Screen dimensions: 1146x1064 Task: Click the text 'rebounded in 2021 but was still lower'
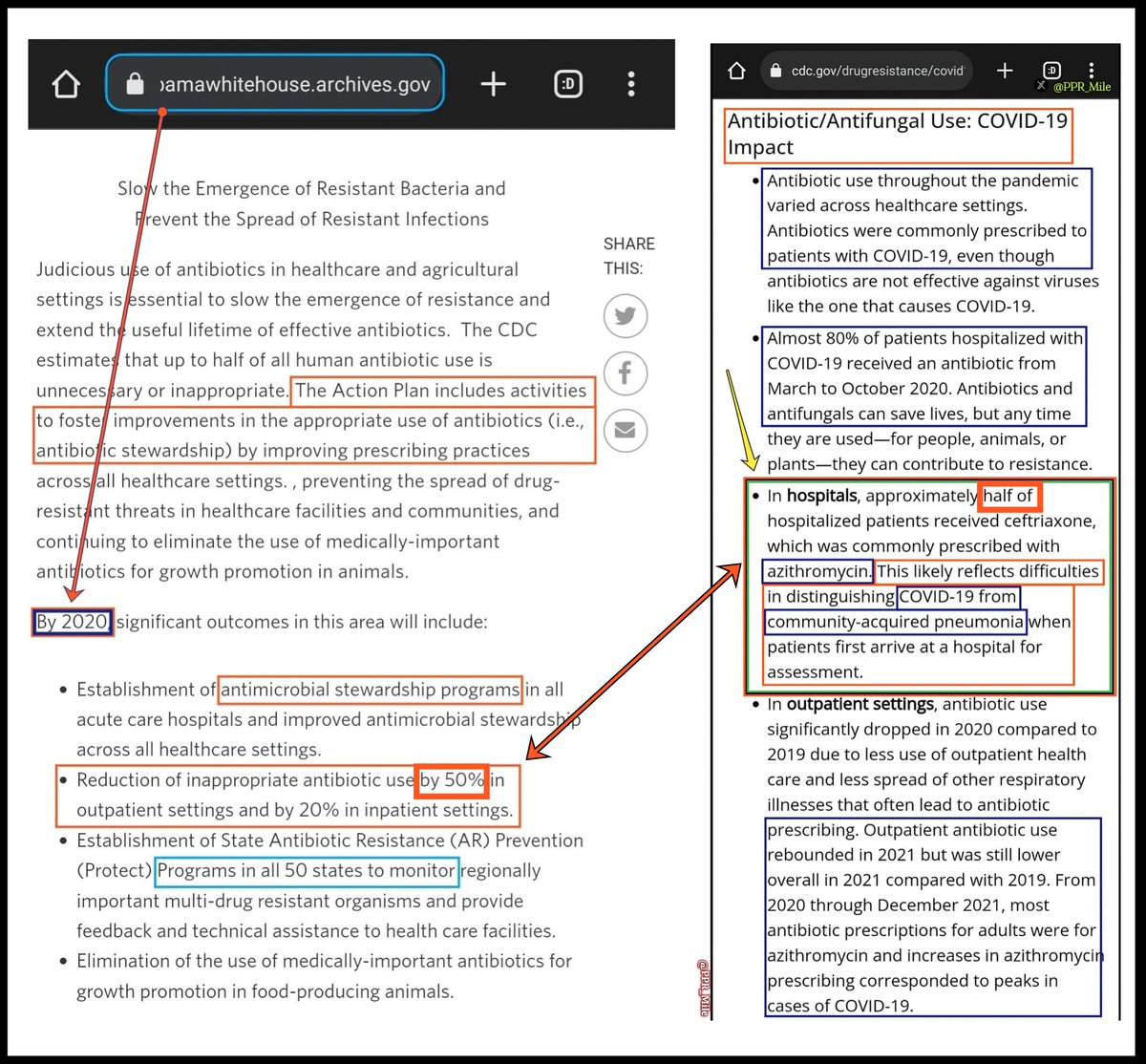coord(914,855)
